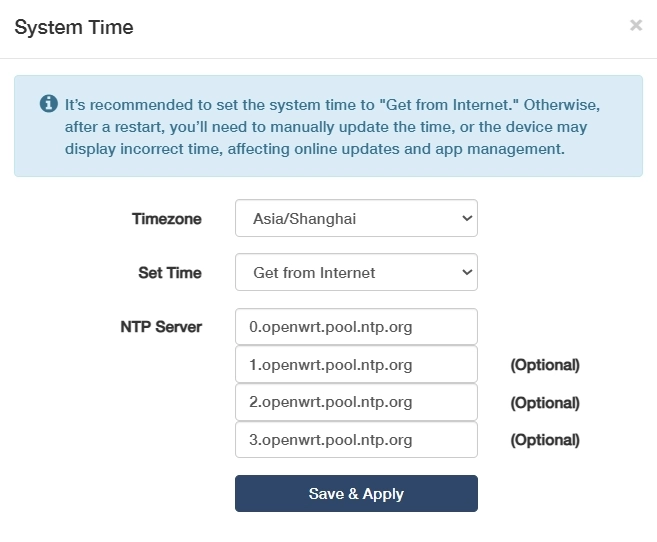Viewport: 657px width, 542px height.
Task: Click the Timezone dropdown chevron arrow
Action: pyautogui.click(x=467, y=218)
